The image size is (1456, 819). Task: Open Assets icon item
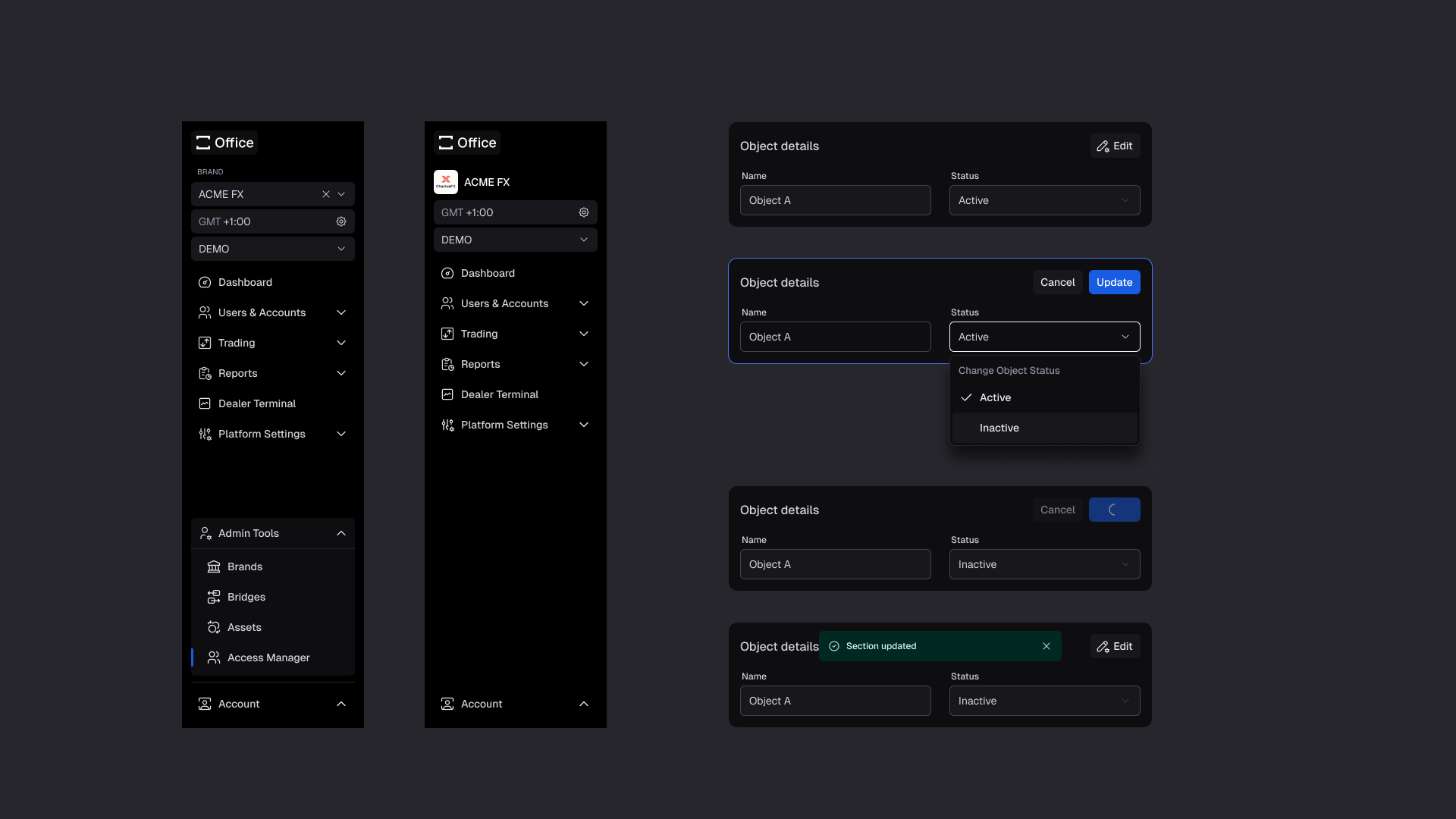click(x=214, y=627)
